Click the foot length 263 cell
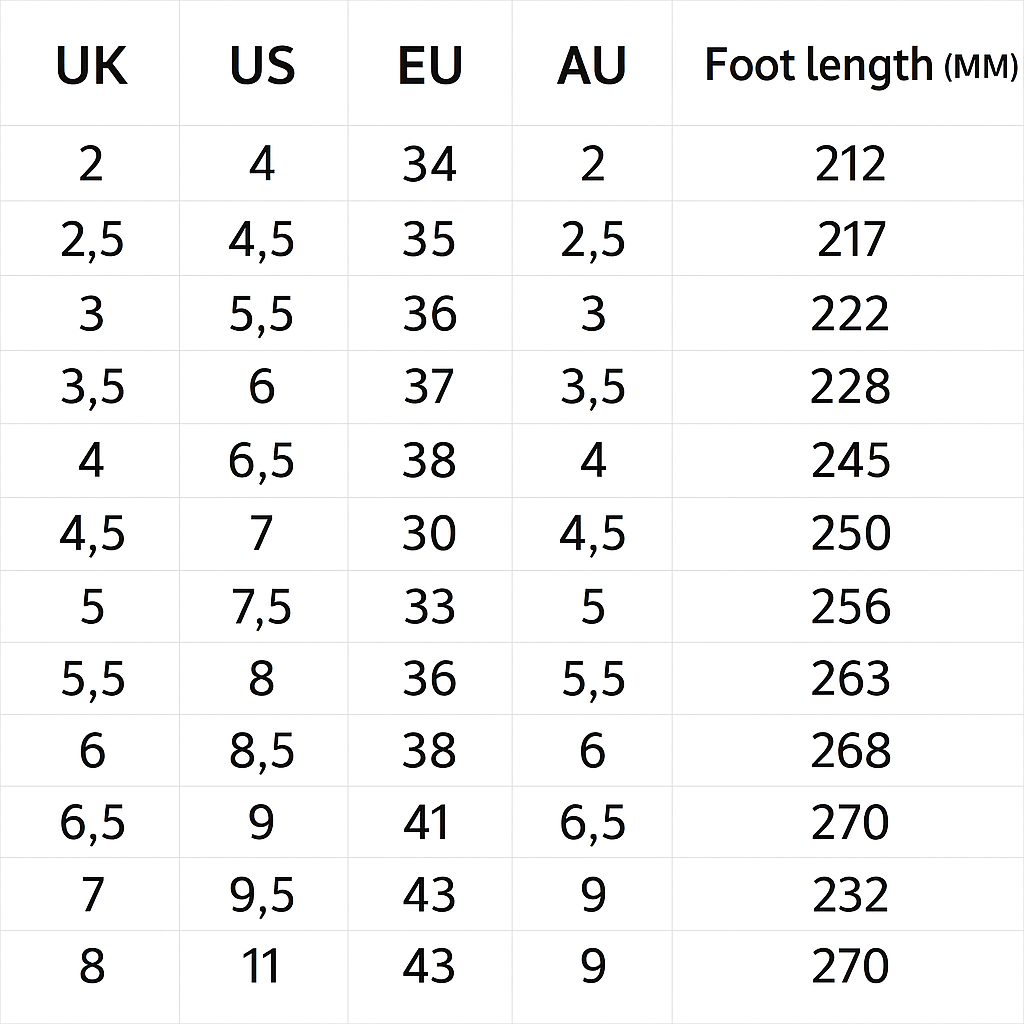The width and height of the screenshot is (1024, 1024). tap(850, 679)
